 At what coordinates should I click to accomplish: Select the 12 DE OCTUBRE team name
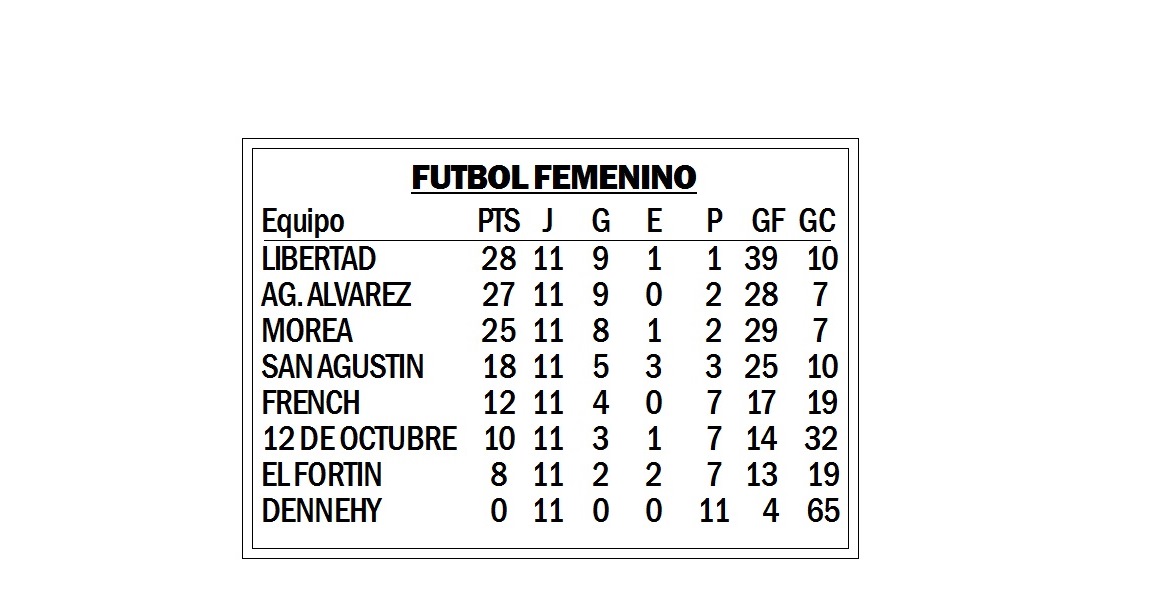[359, 439]
